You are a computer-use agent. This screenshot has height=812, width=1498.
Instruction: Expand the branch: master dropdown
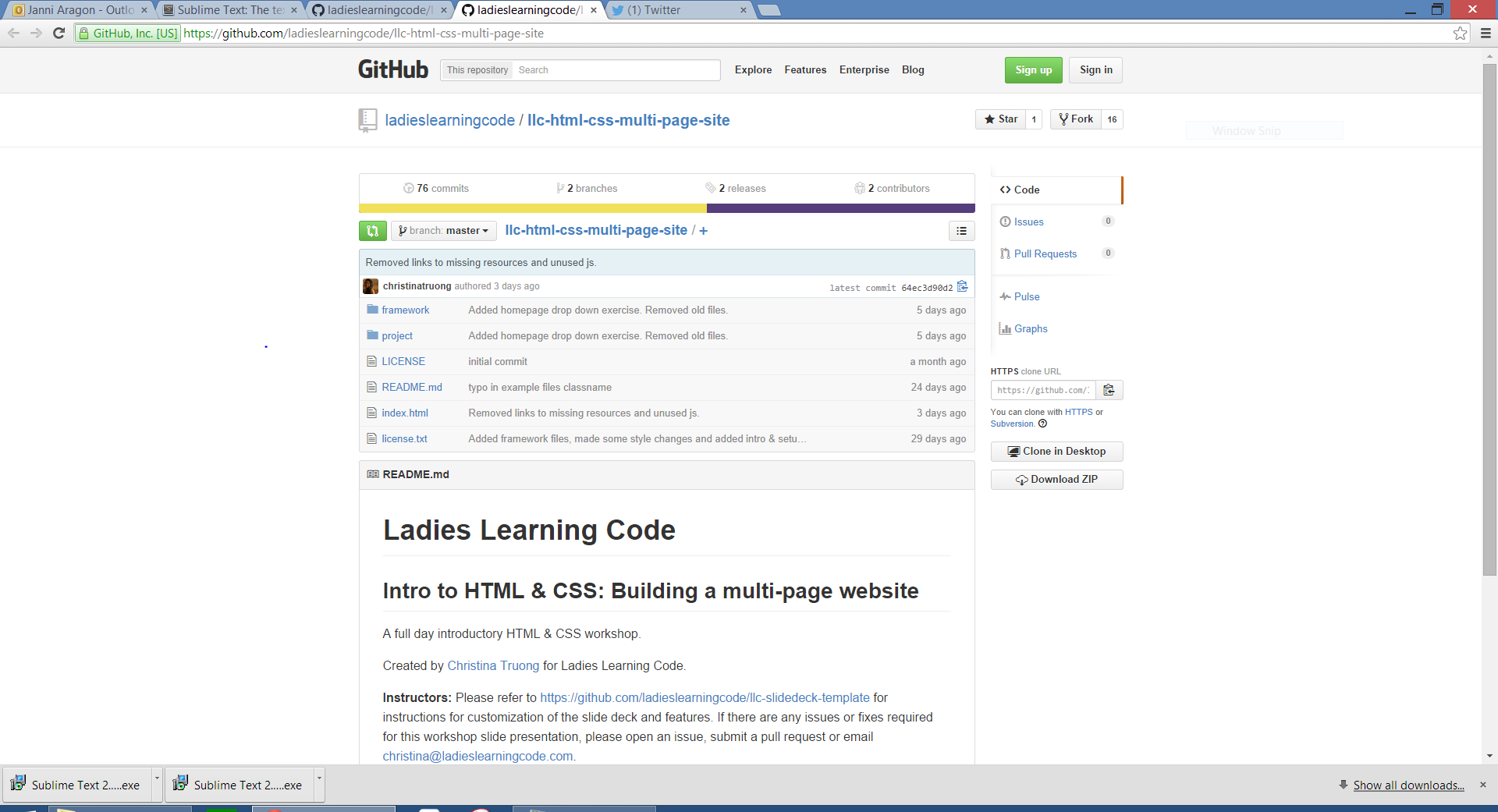coord(443,231)
